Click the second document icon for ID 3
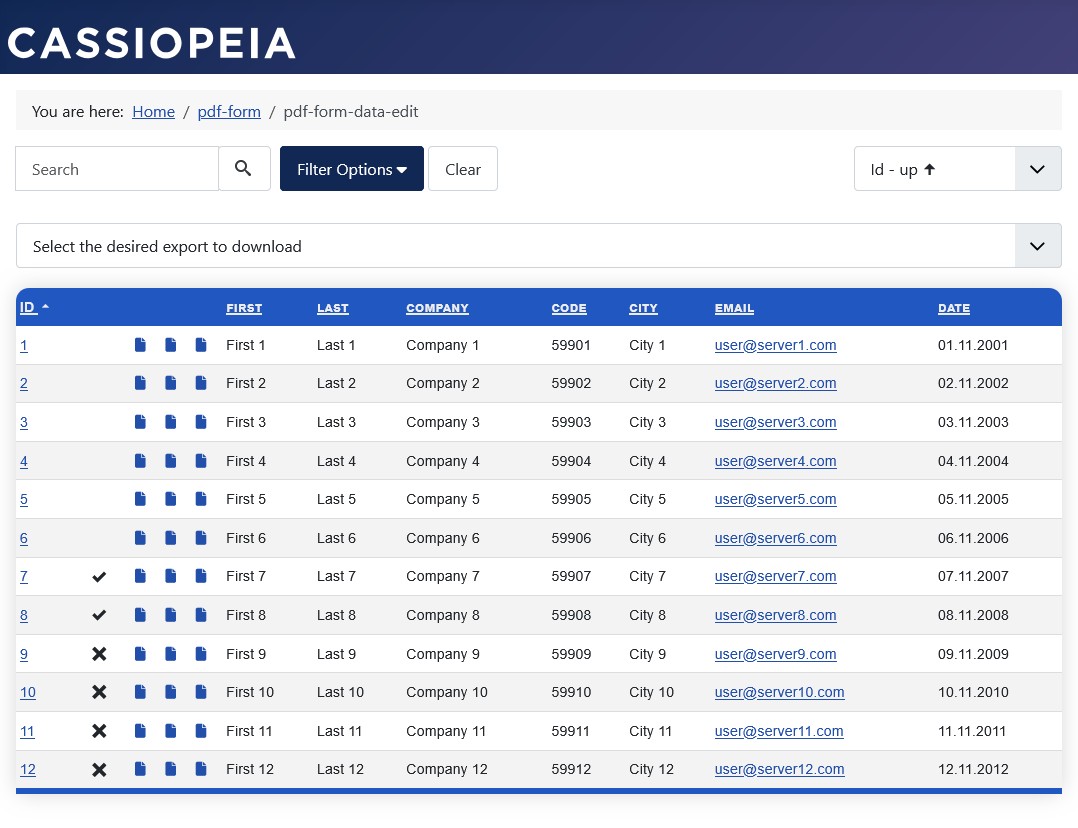This screenshot has height=828, width=1078. pyautogui.click(x=170, y=421)
